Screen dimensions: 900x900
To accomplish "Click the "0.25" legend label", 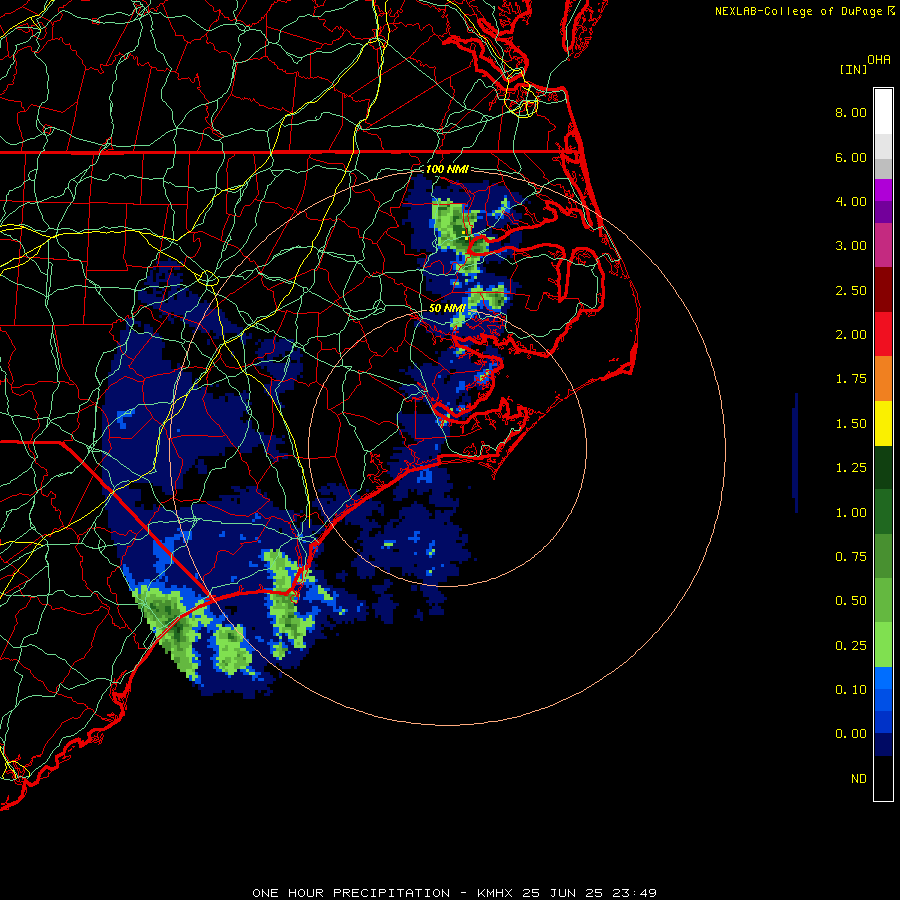I will coord(851,646).
